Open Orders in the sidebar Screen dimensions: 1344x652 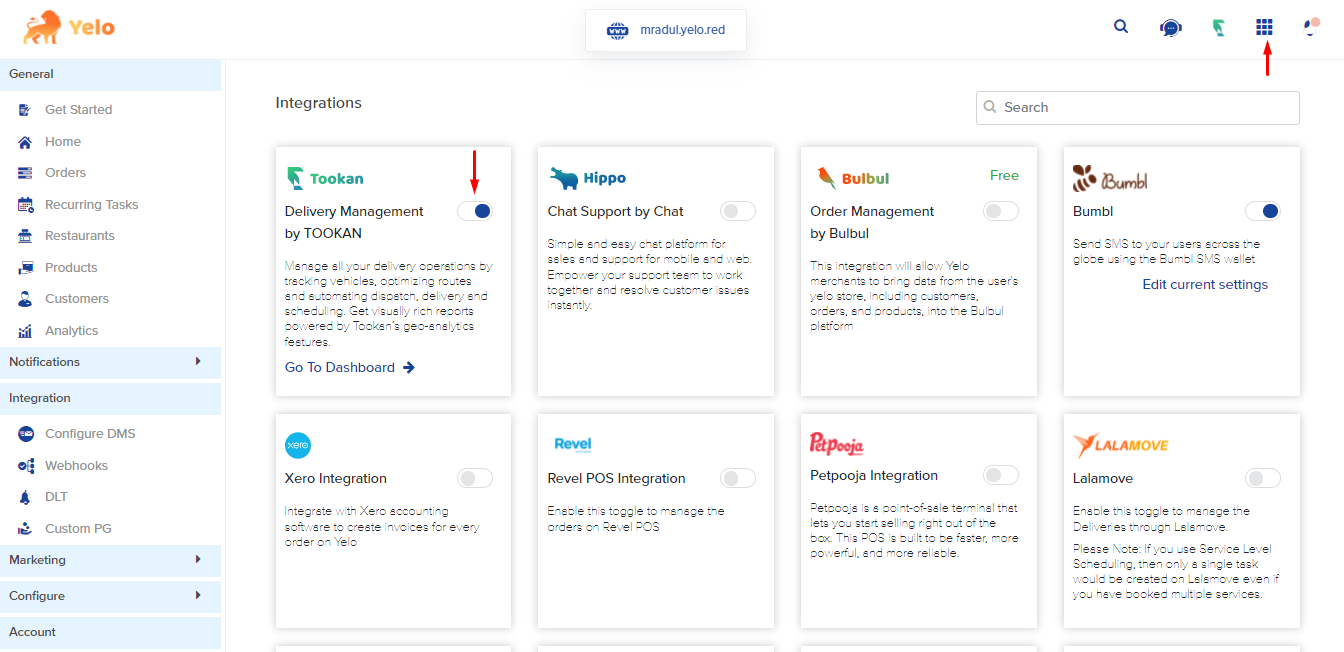pos(65,173)
